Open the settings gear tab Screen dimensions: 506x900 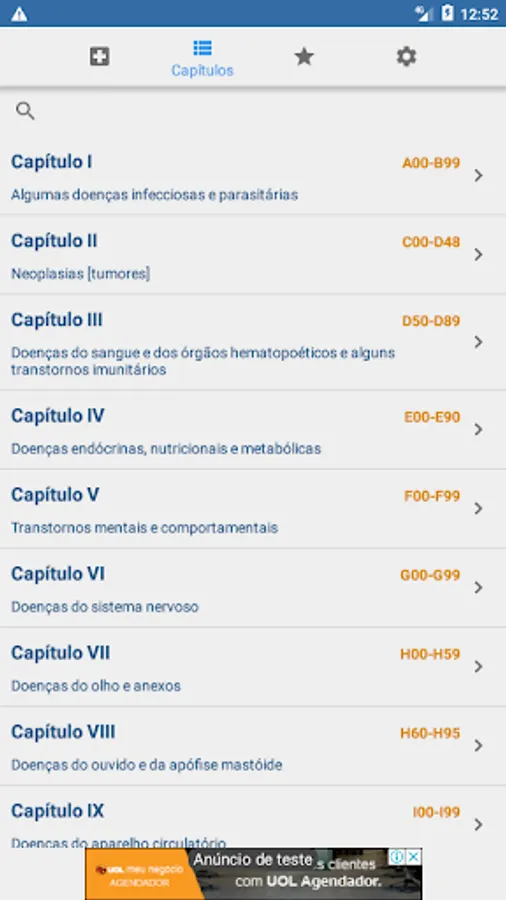coord(406,57)
